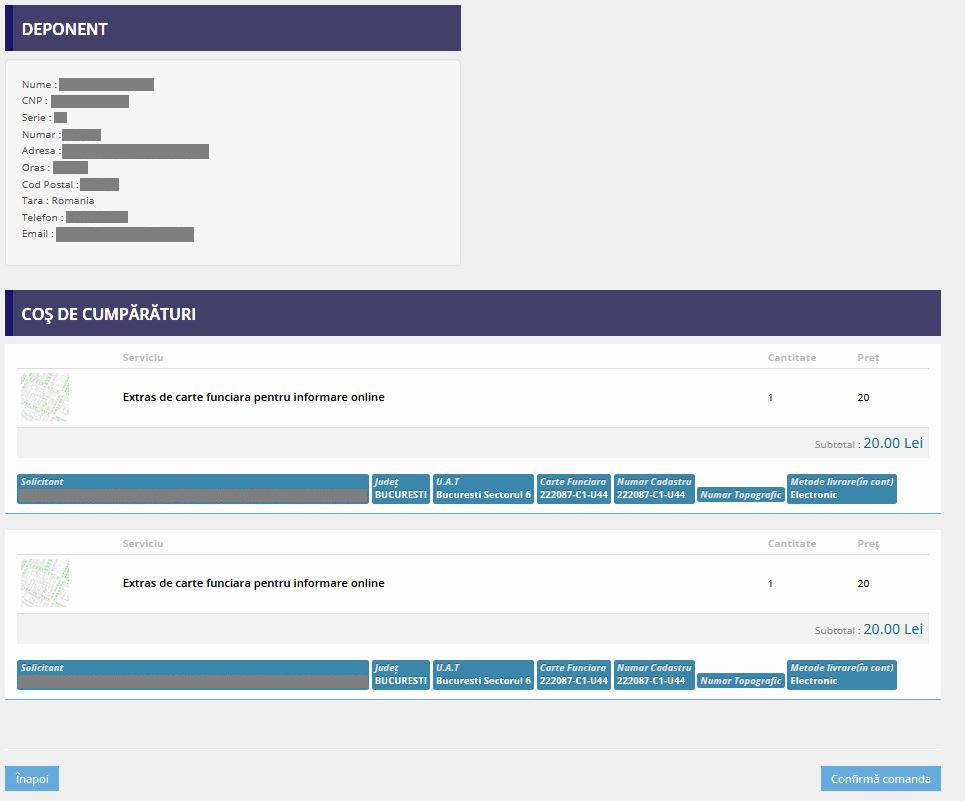Click the second item's Numar Topografic tag
This screenshot has width=965, height=801.
click(x=741, y=681)
